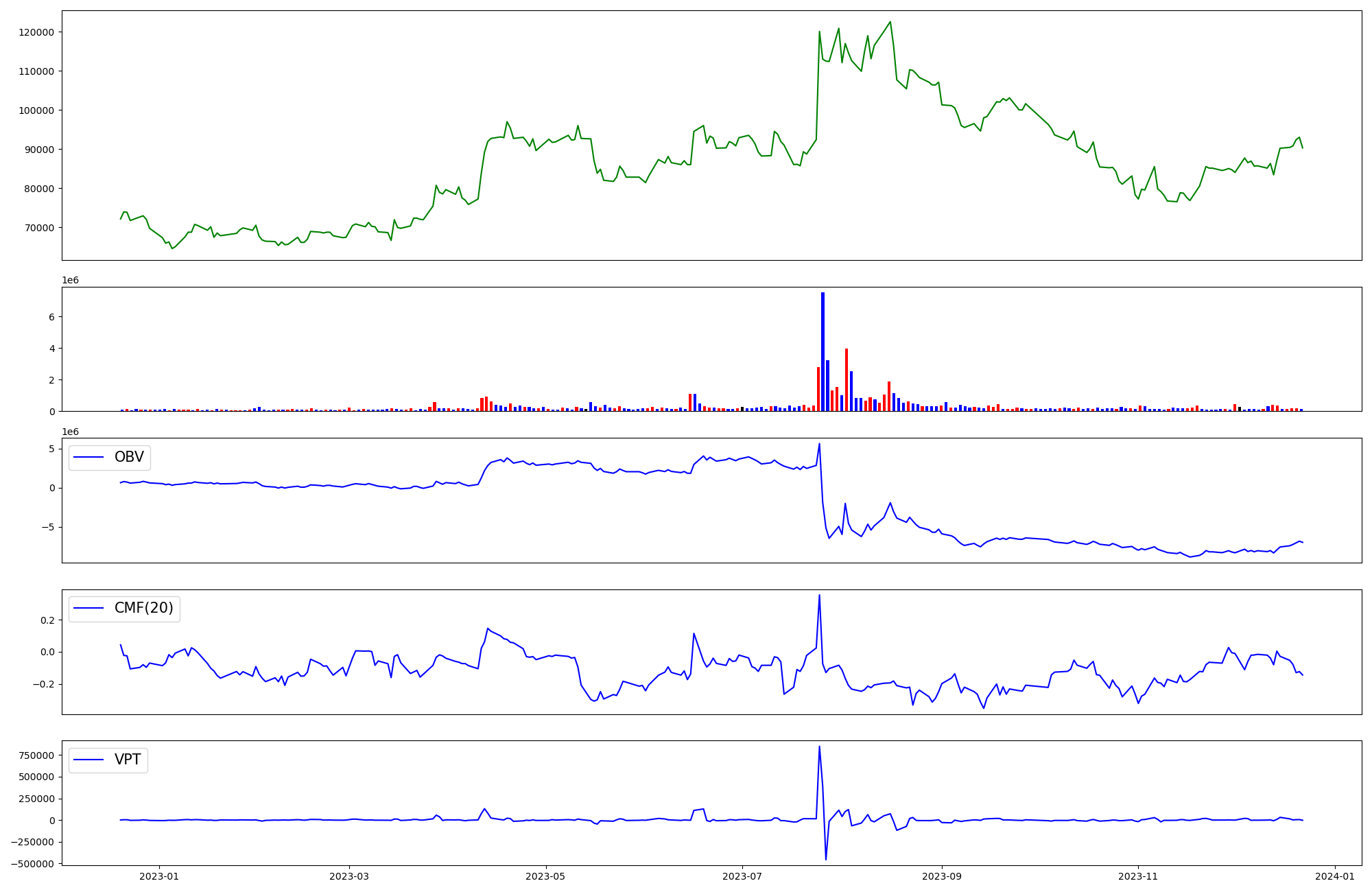Viewport: 1372px width, 892px height.
Task: Click the 70000 price axis label
Action: pyautogui.click(x=38, y=228)
